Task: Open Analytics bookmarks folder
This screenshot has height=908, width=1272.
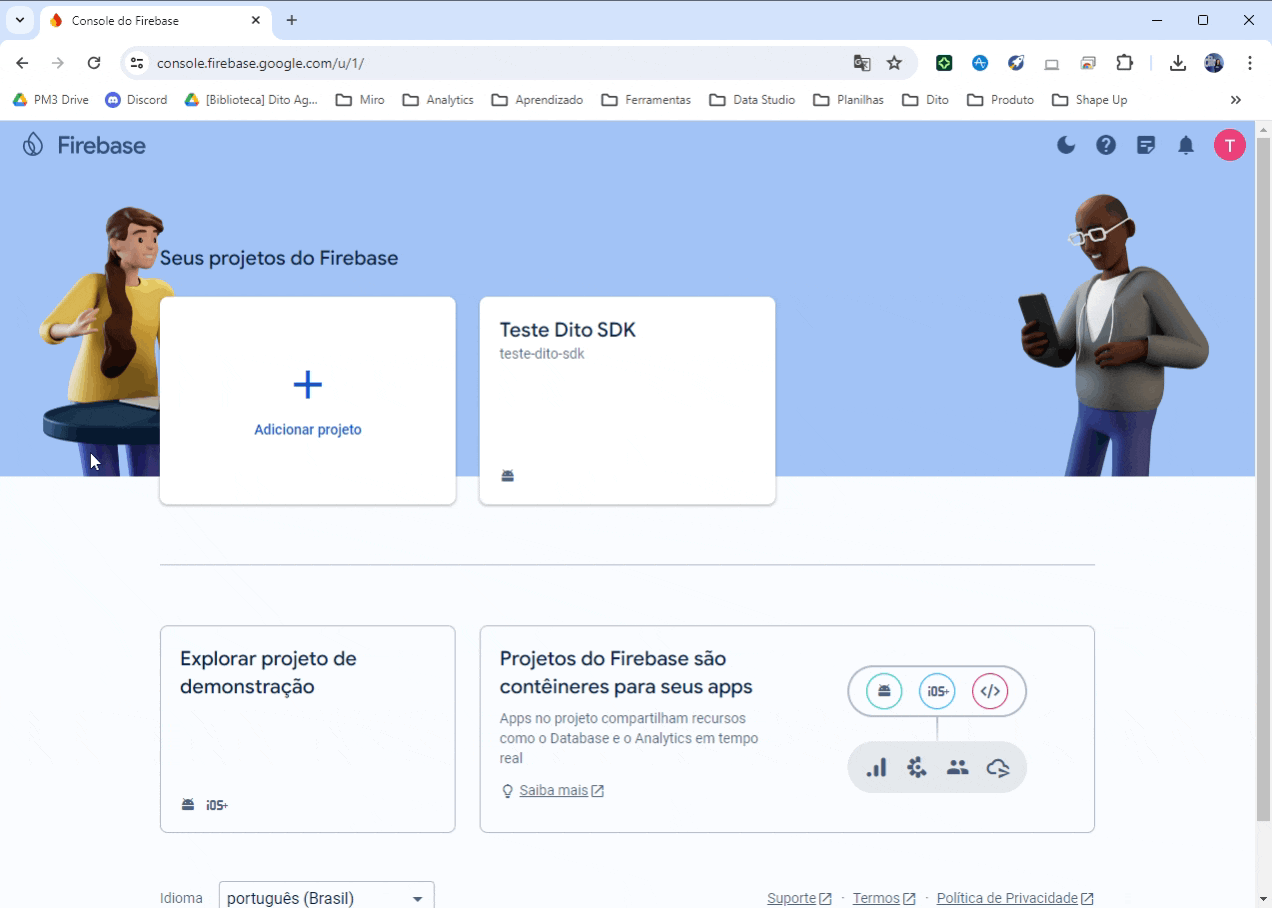Action: pos(438,100)
